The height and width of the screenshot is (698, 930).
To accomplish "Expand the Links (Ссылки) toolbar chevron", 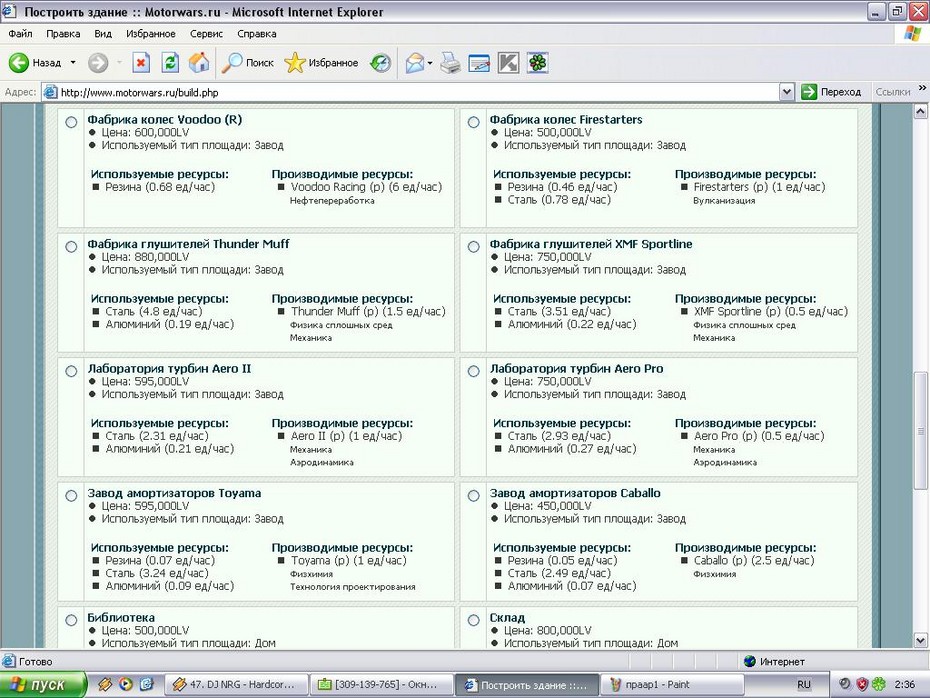I will [922, 88].
